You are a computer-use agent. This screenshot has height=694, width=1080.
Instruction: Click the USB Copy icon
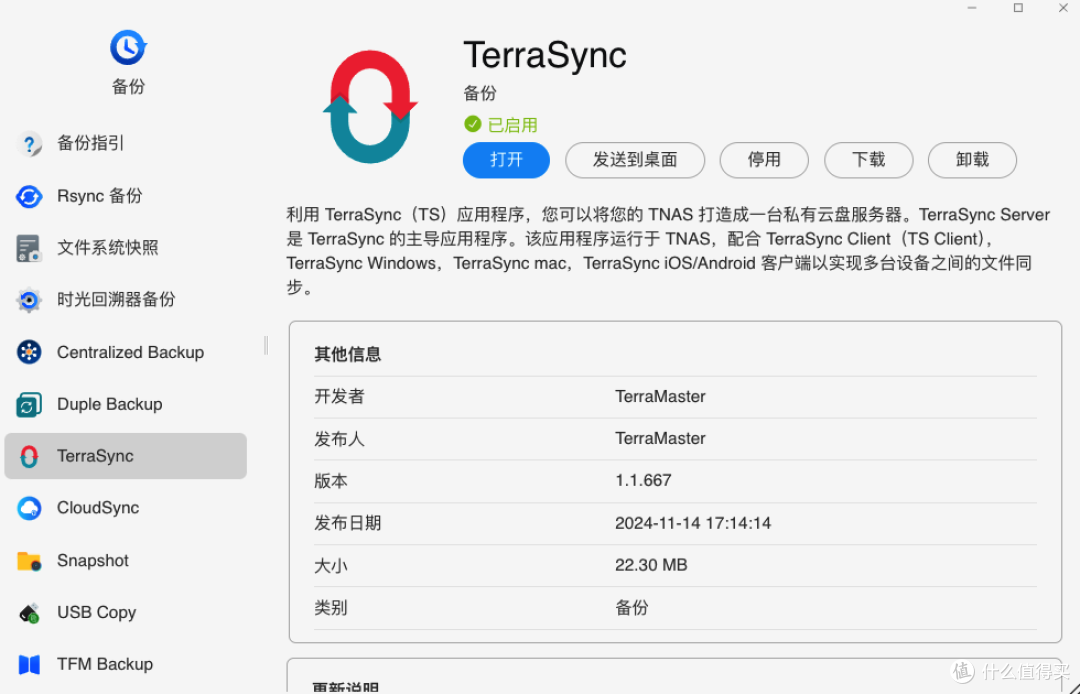[x=29, y=613]
